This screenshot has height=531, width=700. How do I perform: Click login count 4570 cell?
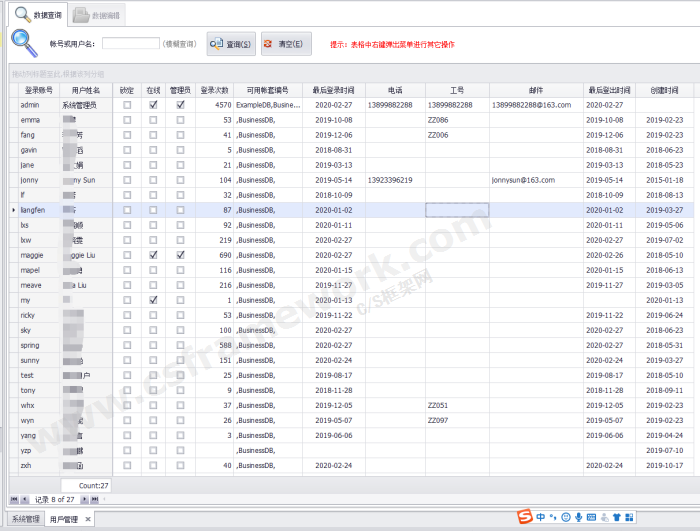pos(214,105)
